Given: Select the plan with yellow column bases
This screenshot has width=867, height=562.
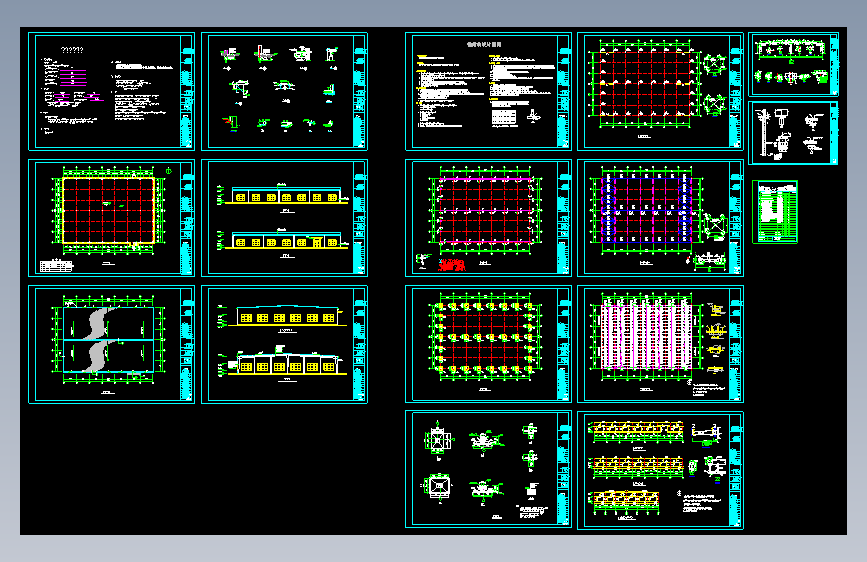Looking at the screenshot, I should [488, 344].
